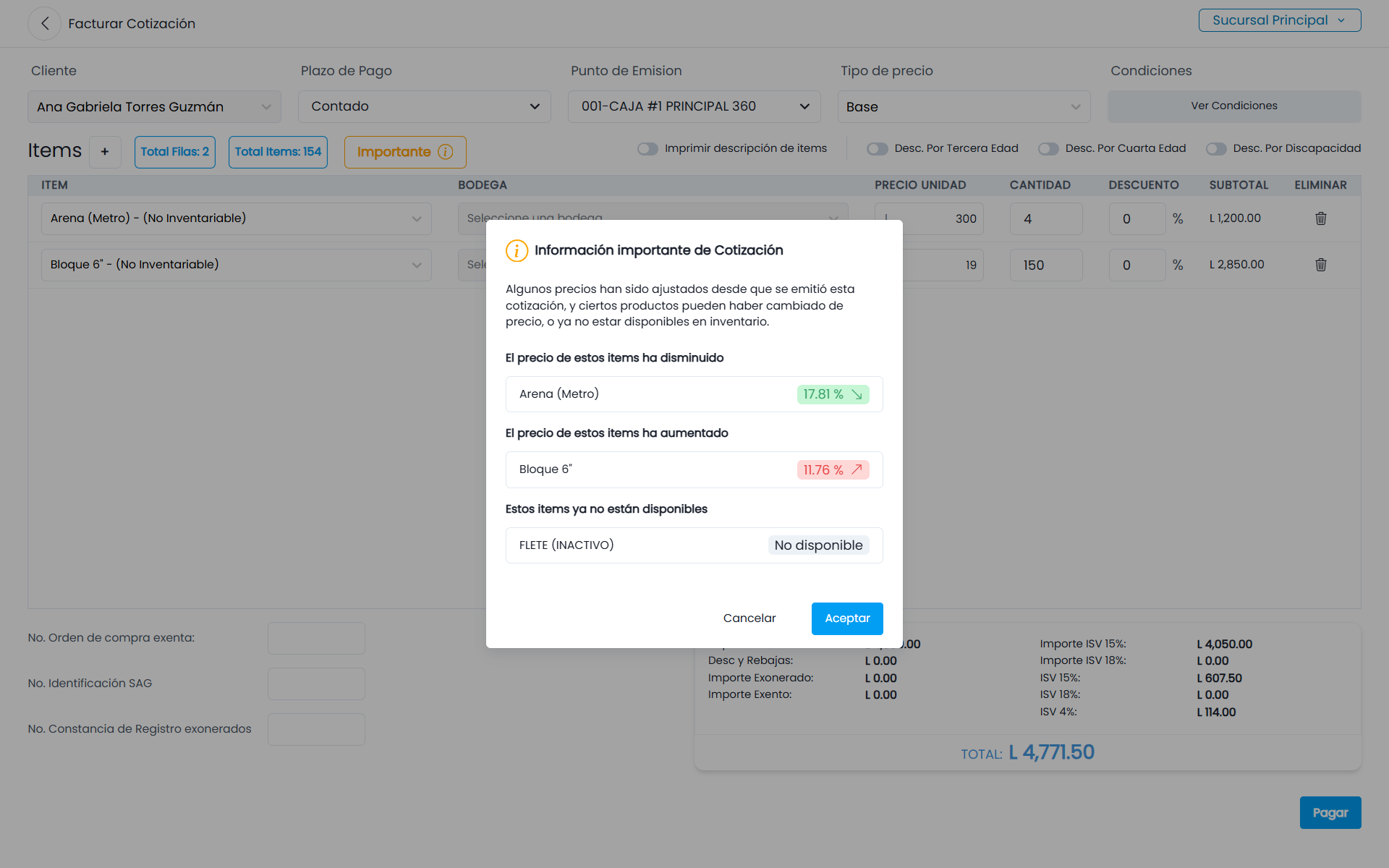Click the Pagar button
This screenshot has height=868, width=1389.
pos(1330,813)
